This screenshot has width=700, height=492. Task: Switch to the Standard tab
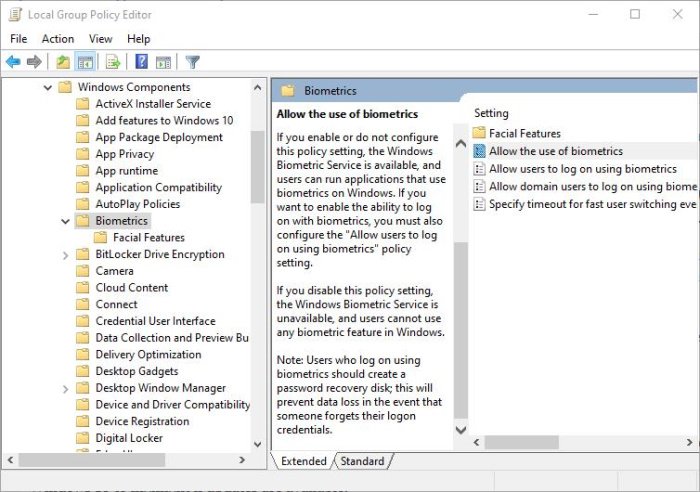click(362, 461)
